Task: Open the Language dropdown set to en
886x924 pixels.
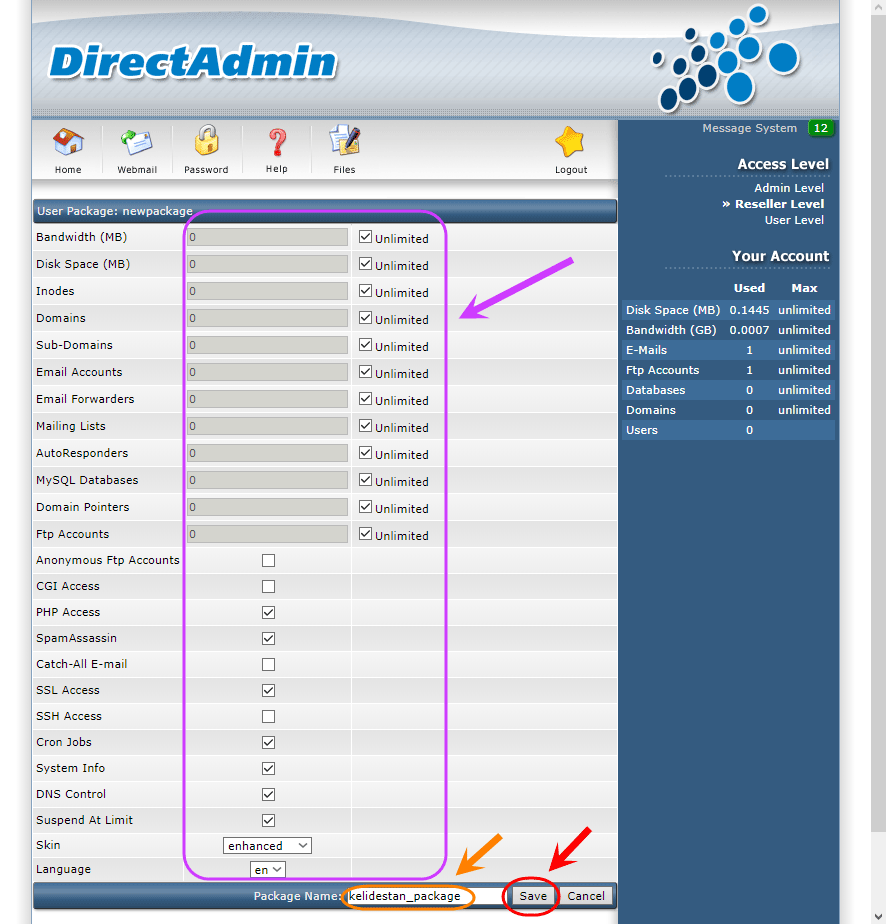Action: coord(268,870)
